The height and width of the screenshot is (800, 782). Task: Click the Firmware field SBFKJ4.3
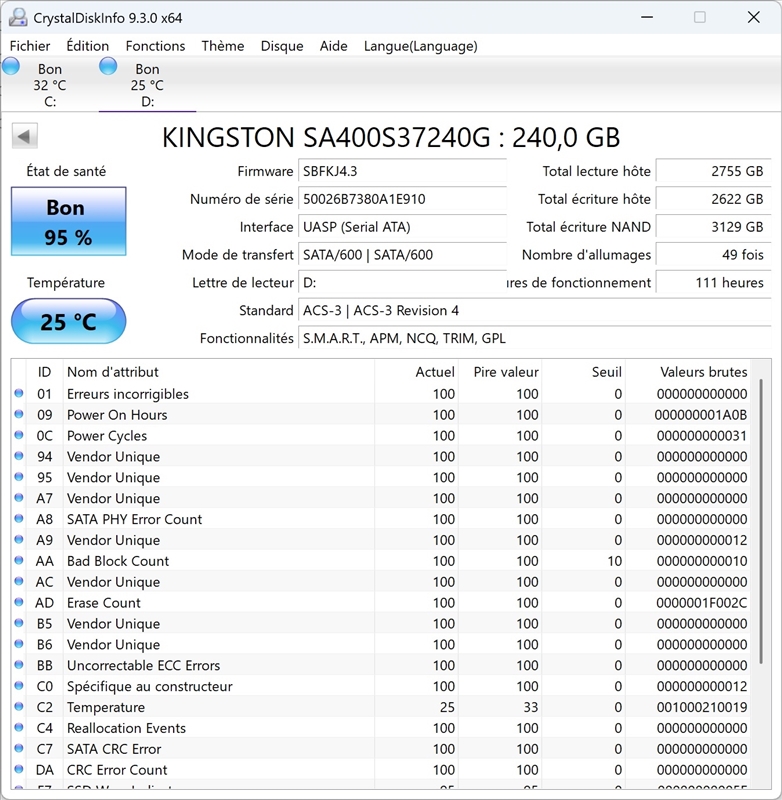402,171
